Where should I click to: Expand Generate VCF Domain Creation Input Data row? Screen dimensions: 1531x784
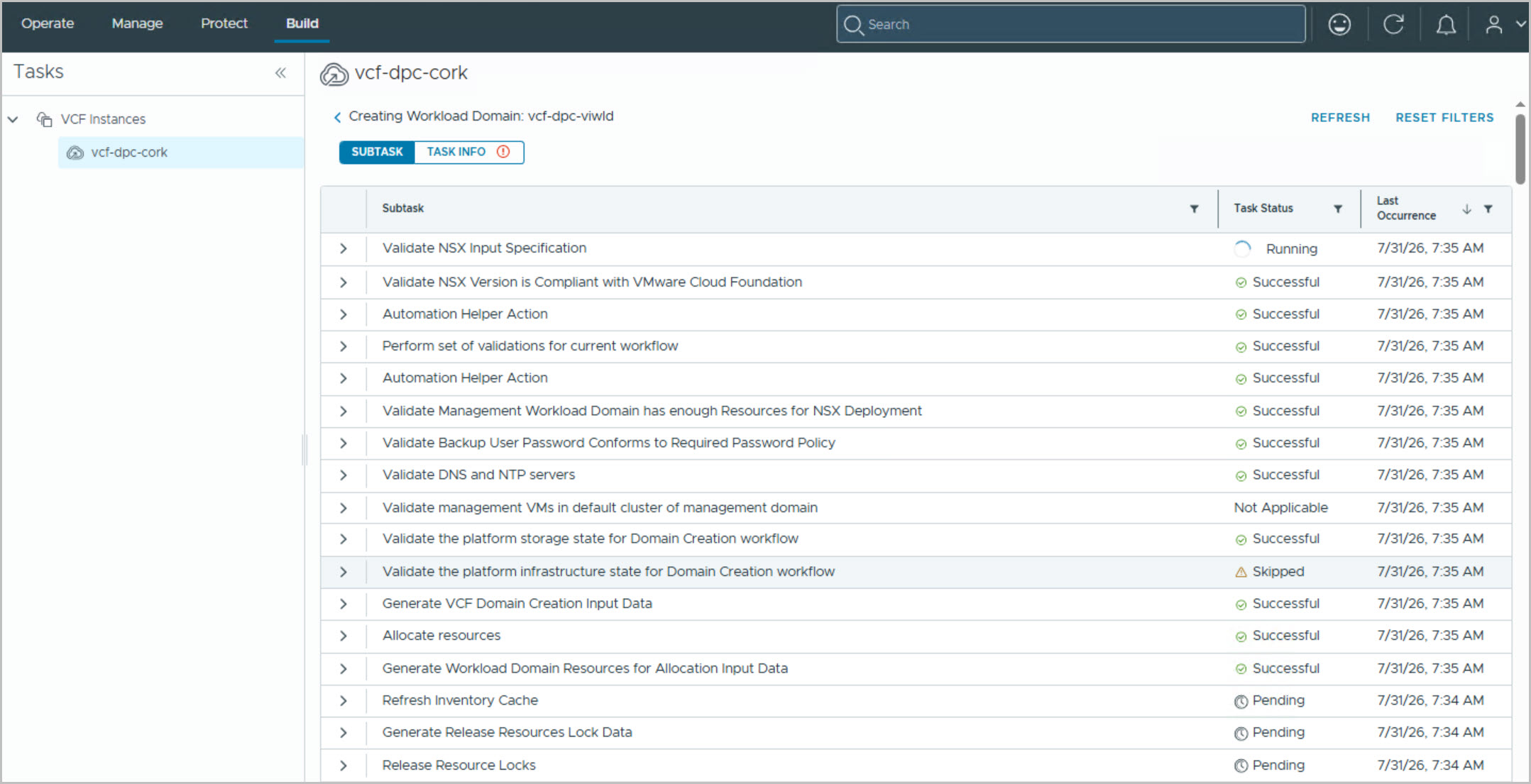point(344,604)
